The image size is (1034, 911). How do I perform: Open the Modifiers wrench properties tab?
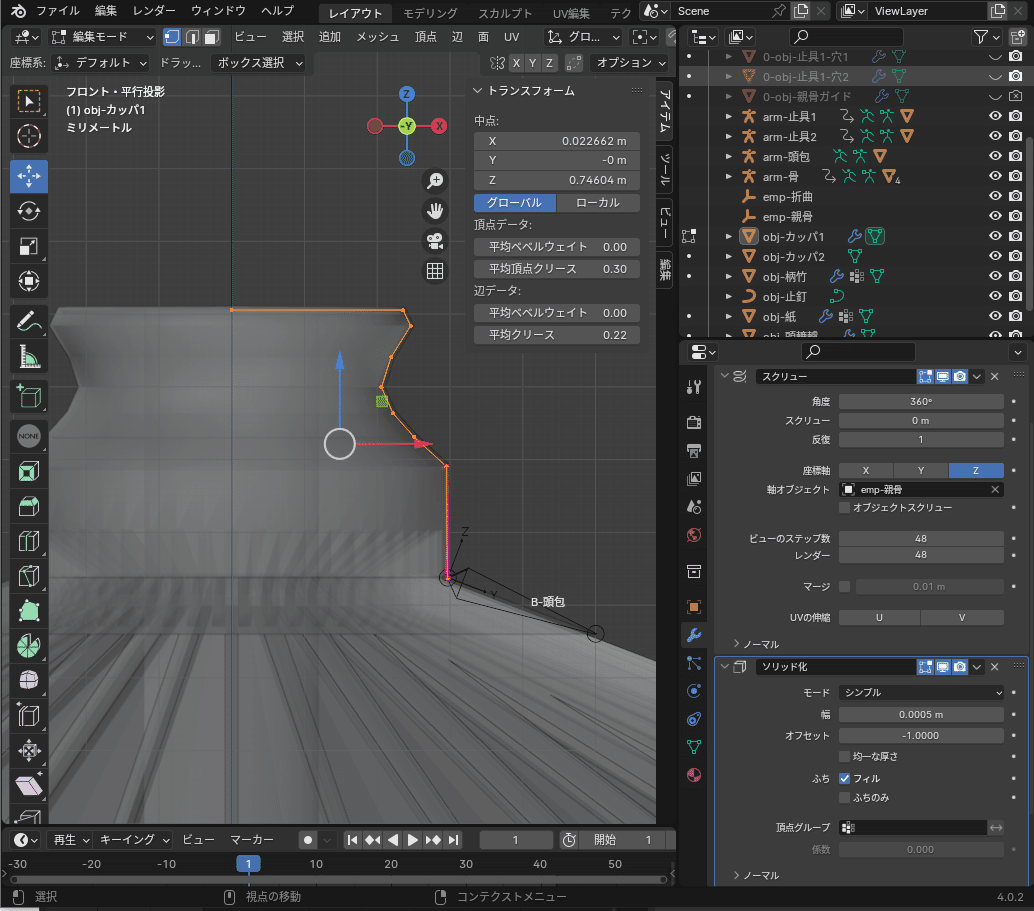pyautogui.click(x=694, y=635)
